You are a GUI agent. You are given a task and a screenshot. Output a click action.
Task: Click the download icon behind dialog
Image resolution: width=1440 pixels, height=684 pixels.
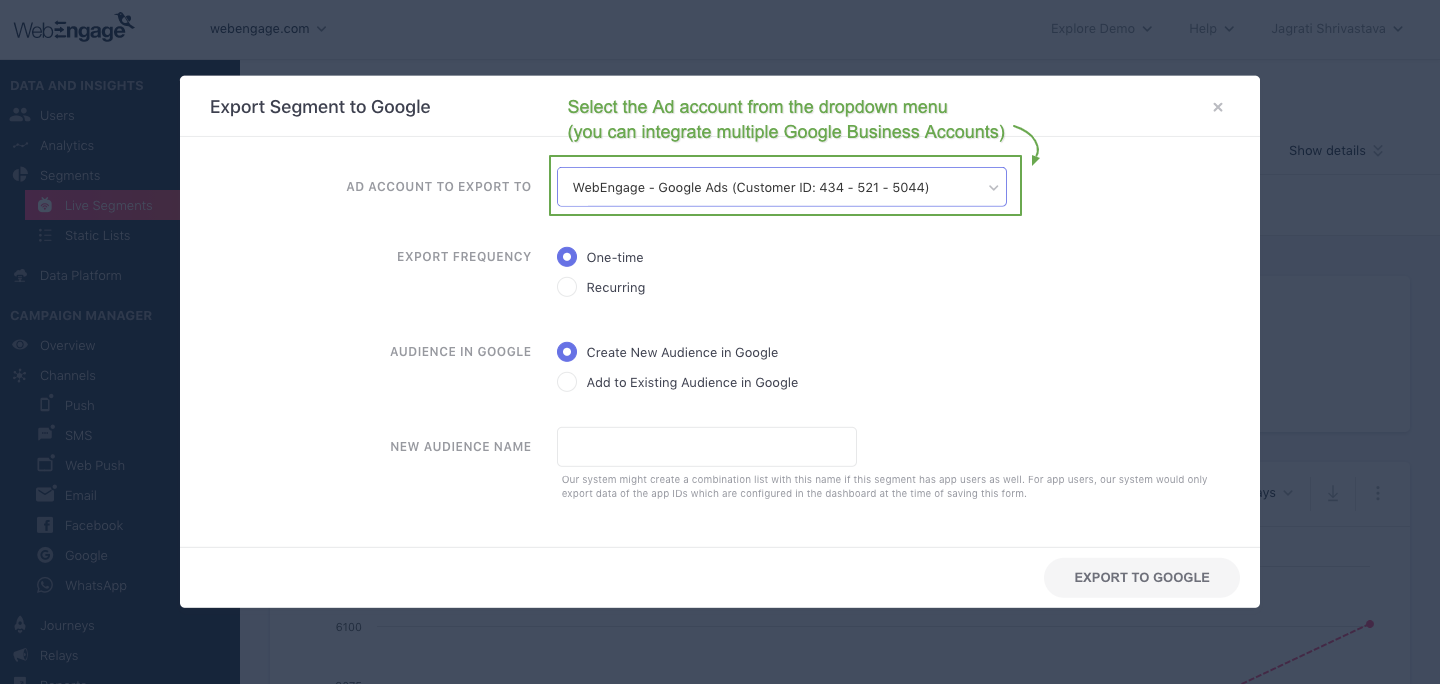tap(1332, 493)
